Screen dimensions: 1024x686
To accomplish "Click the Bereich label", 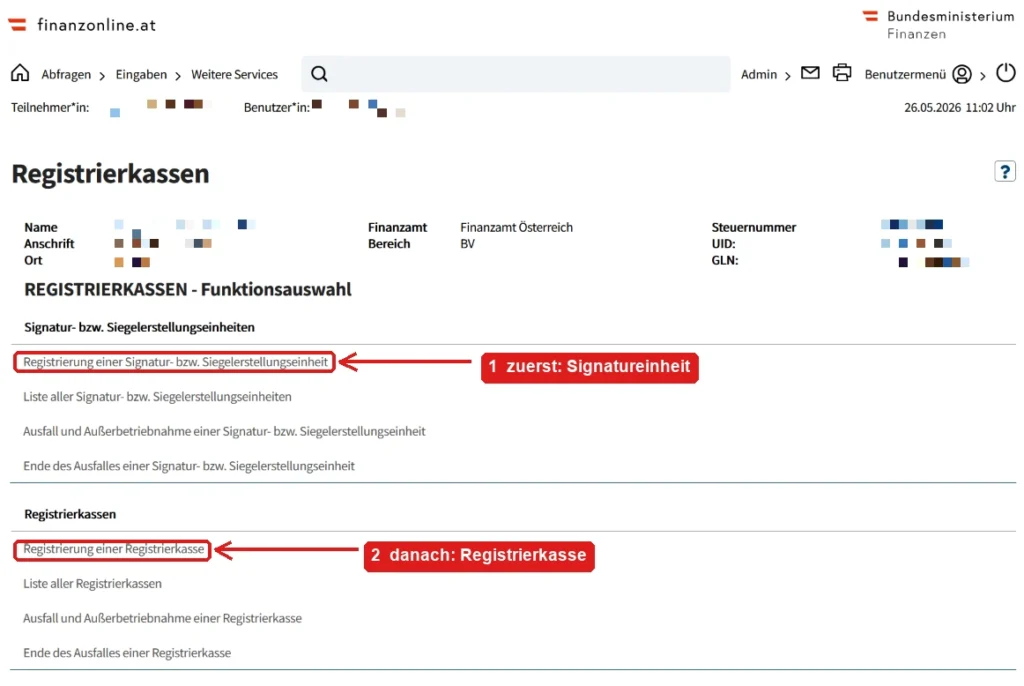I will [x=389, y=244].
